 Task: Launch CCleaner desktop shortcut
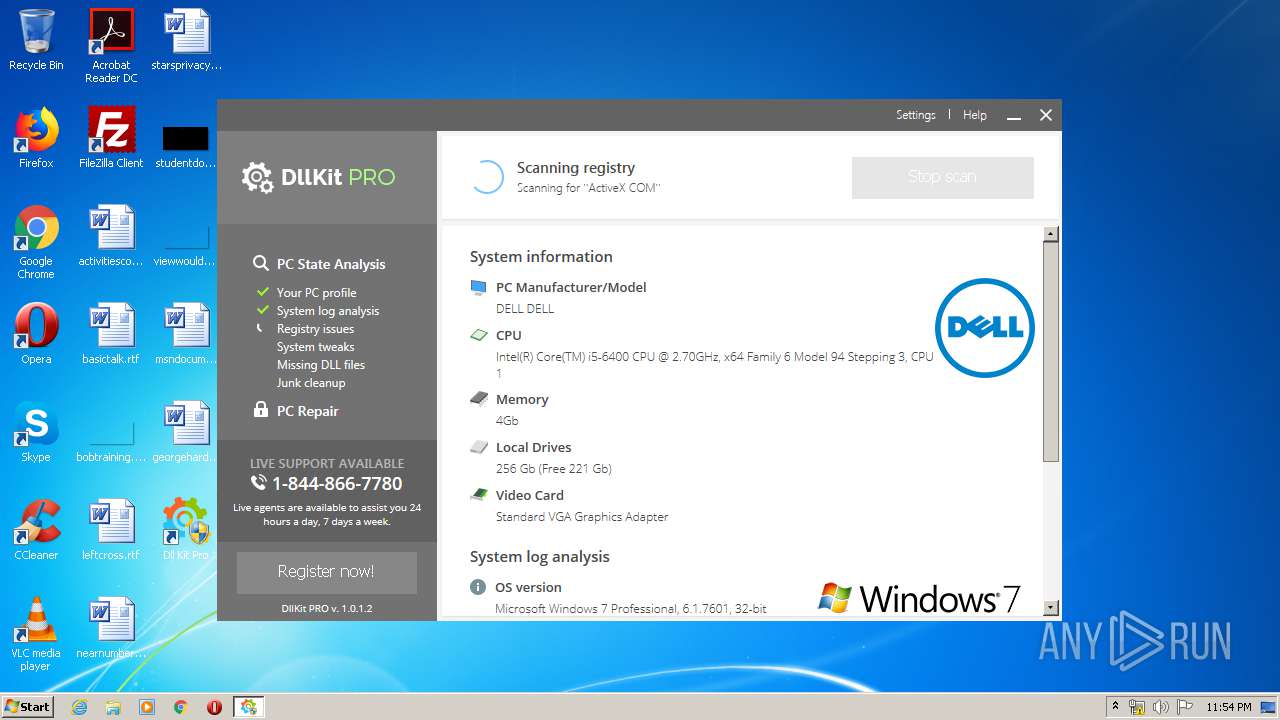point(36,530)
